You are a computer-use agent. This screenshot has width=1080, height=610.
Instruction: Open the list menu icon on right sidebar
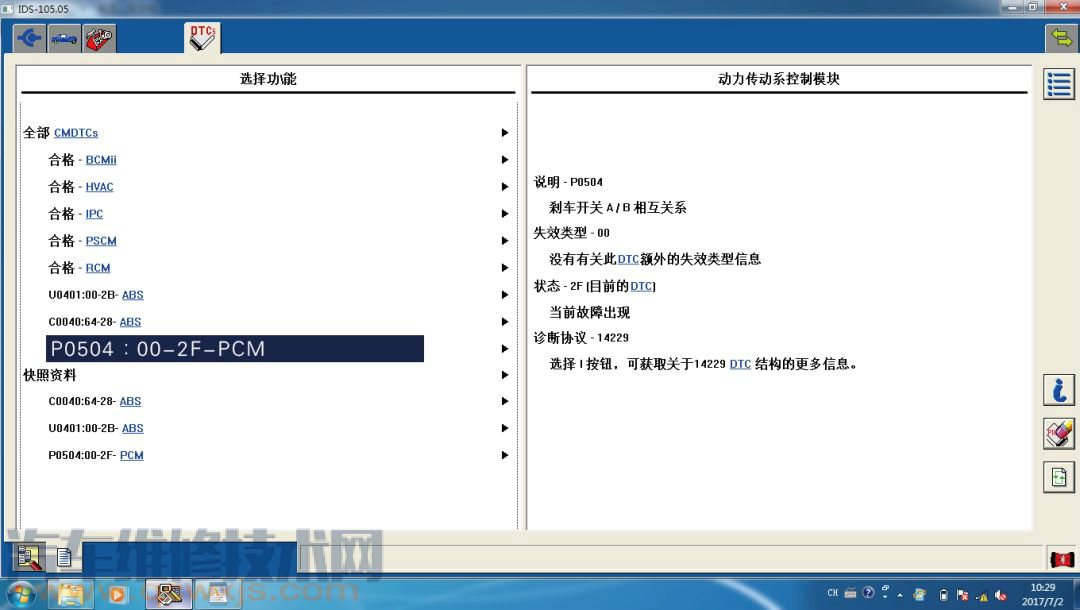coord(1059,85)
